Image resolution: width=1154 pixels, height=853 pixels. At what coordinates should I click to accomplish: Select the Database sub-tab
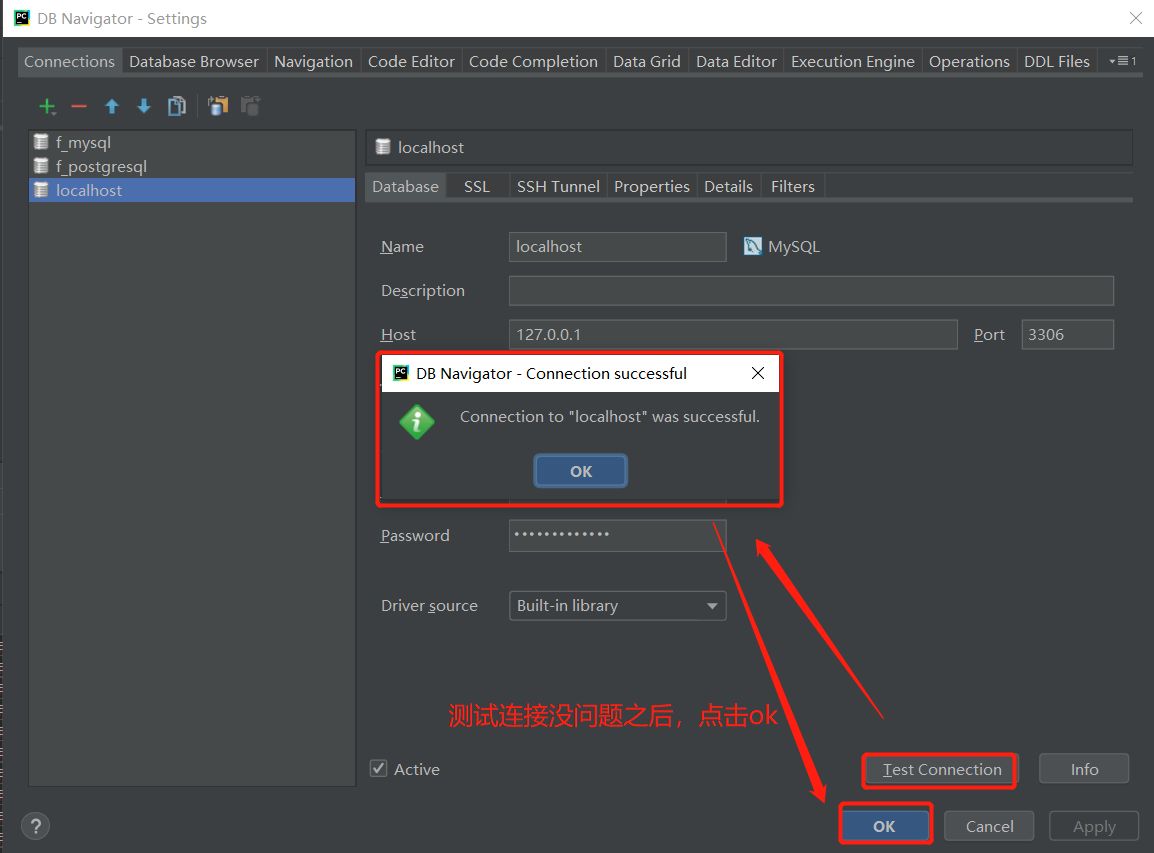point(406,186)
